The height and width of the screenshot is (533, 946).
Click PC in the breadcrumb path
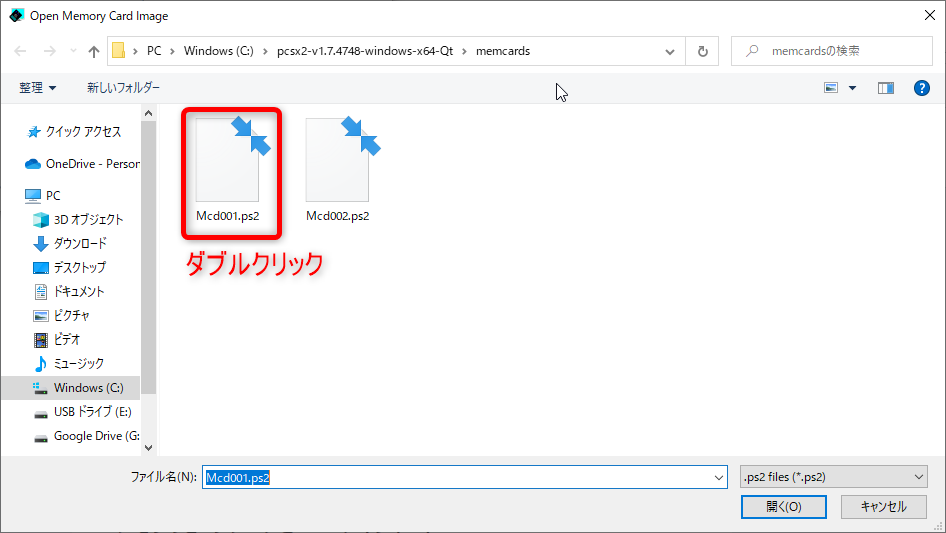click(154, 51)
